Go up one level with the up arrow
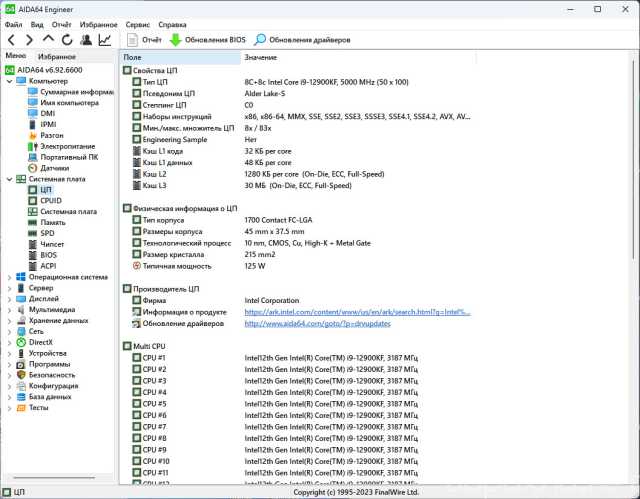Viewport: 640px width, 499px height. 48,40
